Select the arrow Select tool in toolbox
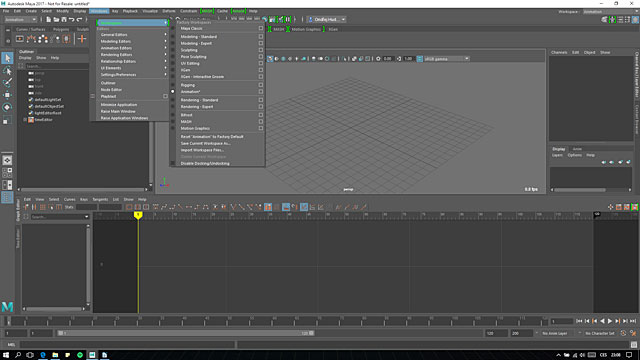This screenshot has width=640, height=360. point(7,58)
